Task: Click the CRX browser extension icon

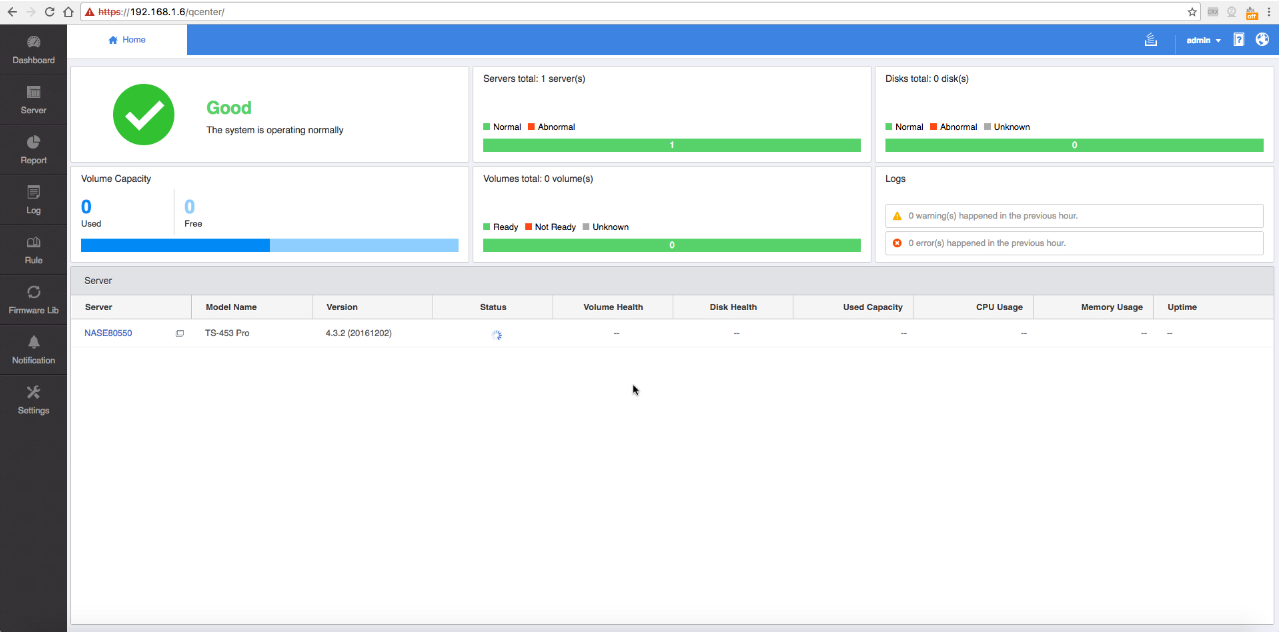Action: (x=1213, y=12)
